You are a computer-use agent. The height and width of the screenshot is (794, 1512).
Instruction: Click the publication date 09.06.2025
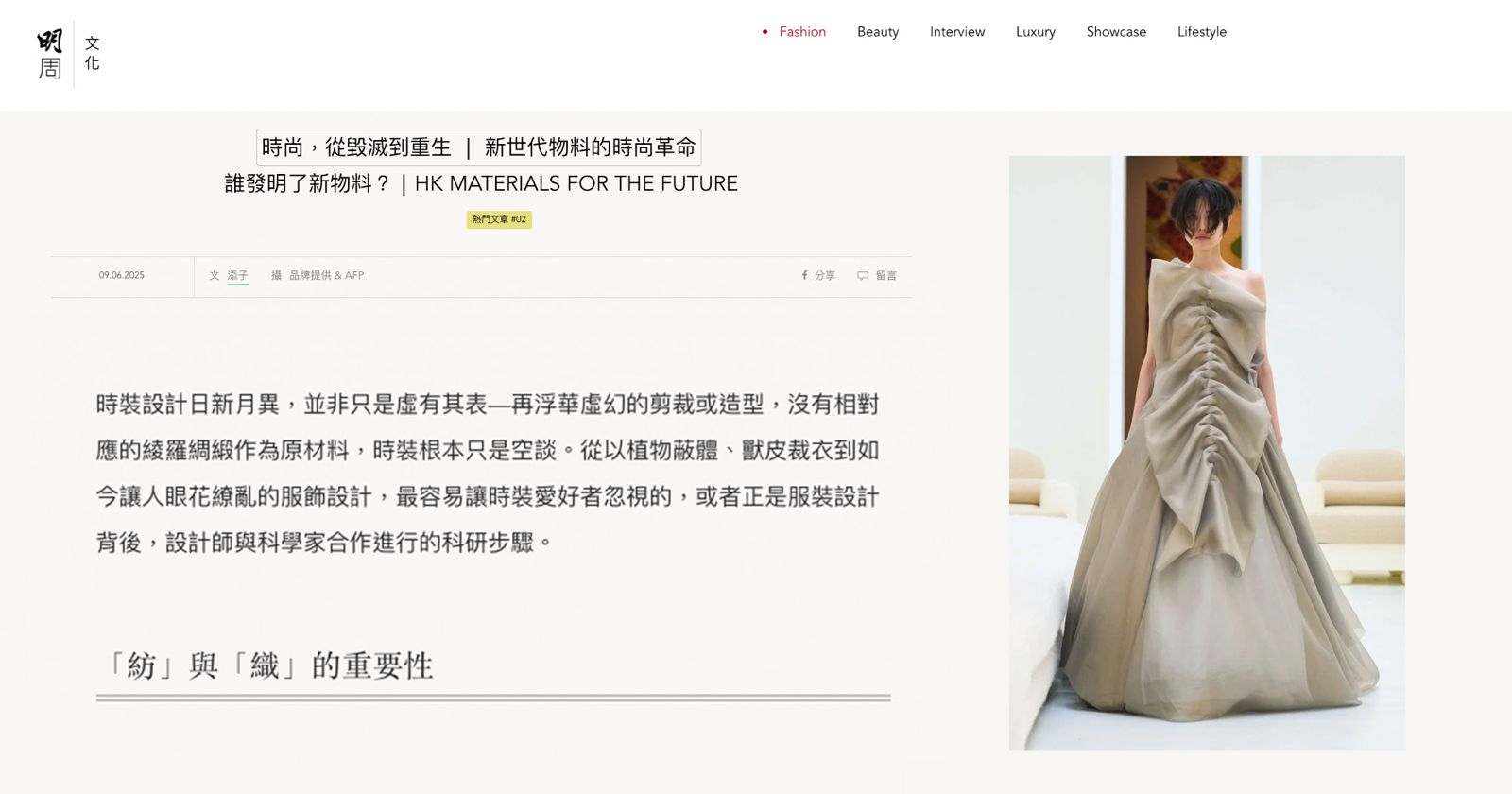(x=122, y=275)
